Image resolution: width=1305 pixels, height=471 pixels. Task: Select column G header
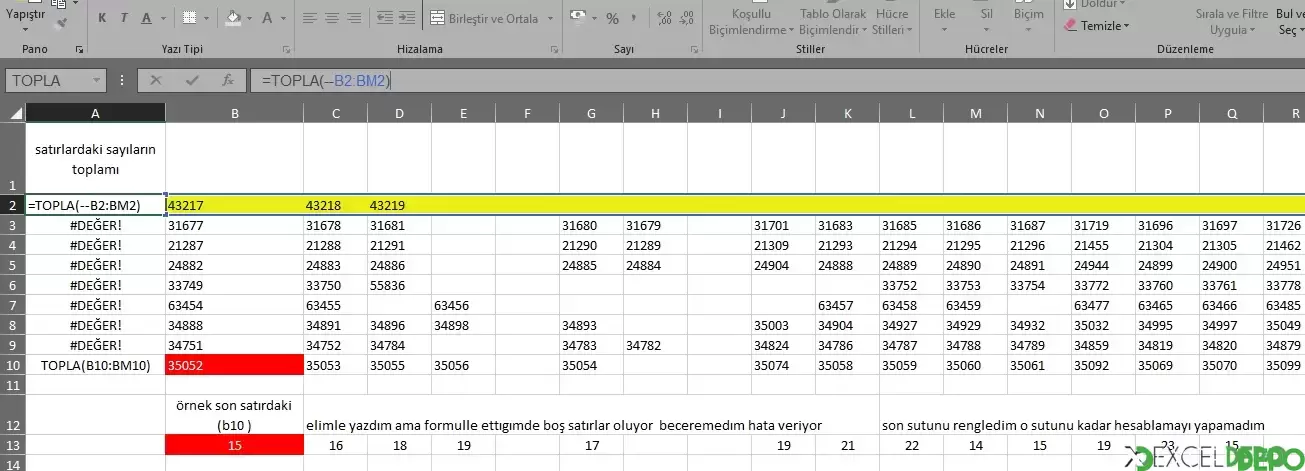[591, 113]
